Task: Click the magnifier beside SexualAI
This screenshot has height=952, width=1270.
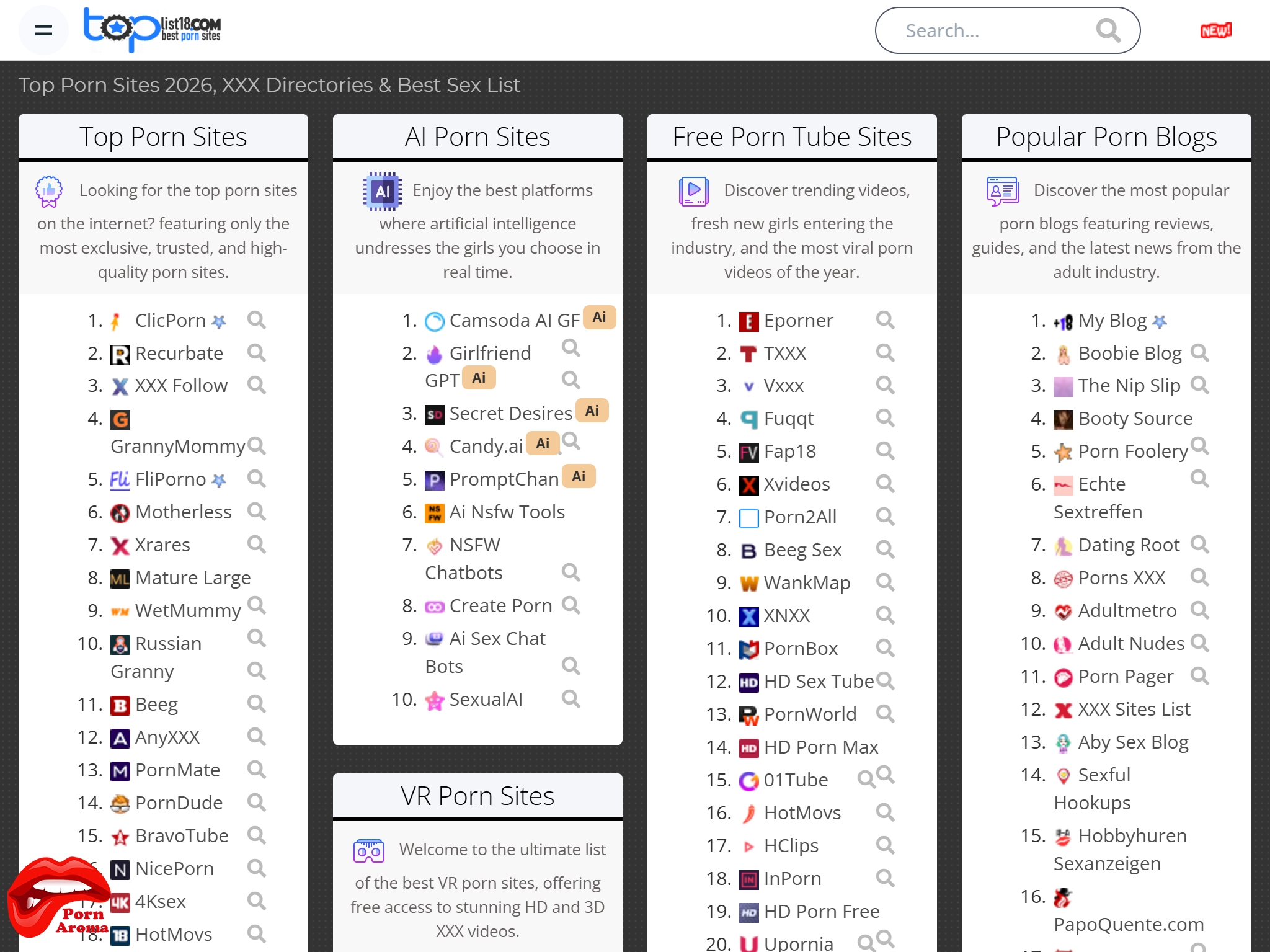Action: pos(571,699)
